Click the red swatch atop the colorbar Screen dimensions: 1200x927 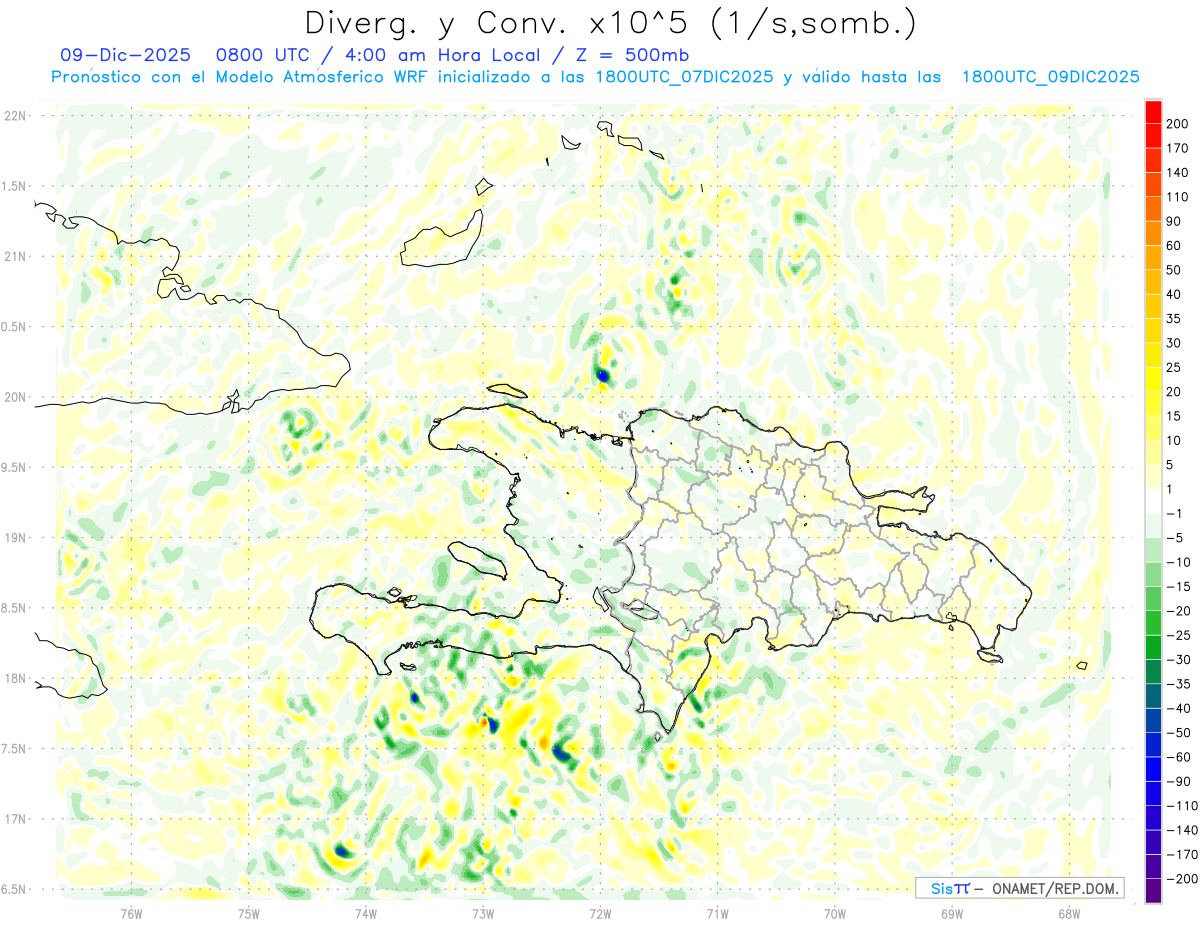click(1153, 112)
